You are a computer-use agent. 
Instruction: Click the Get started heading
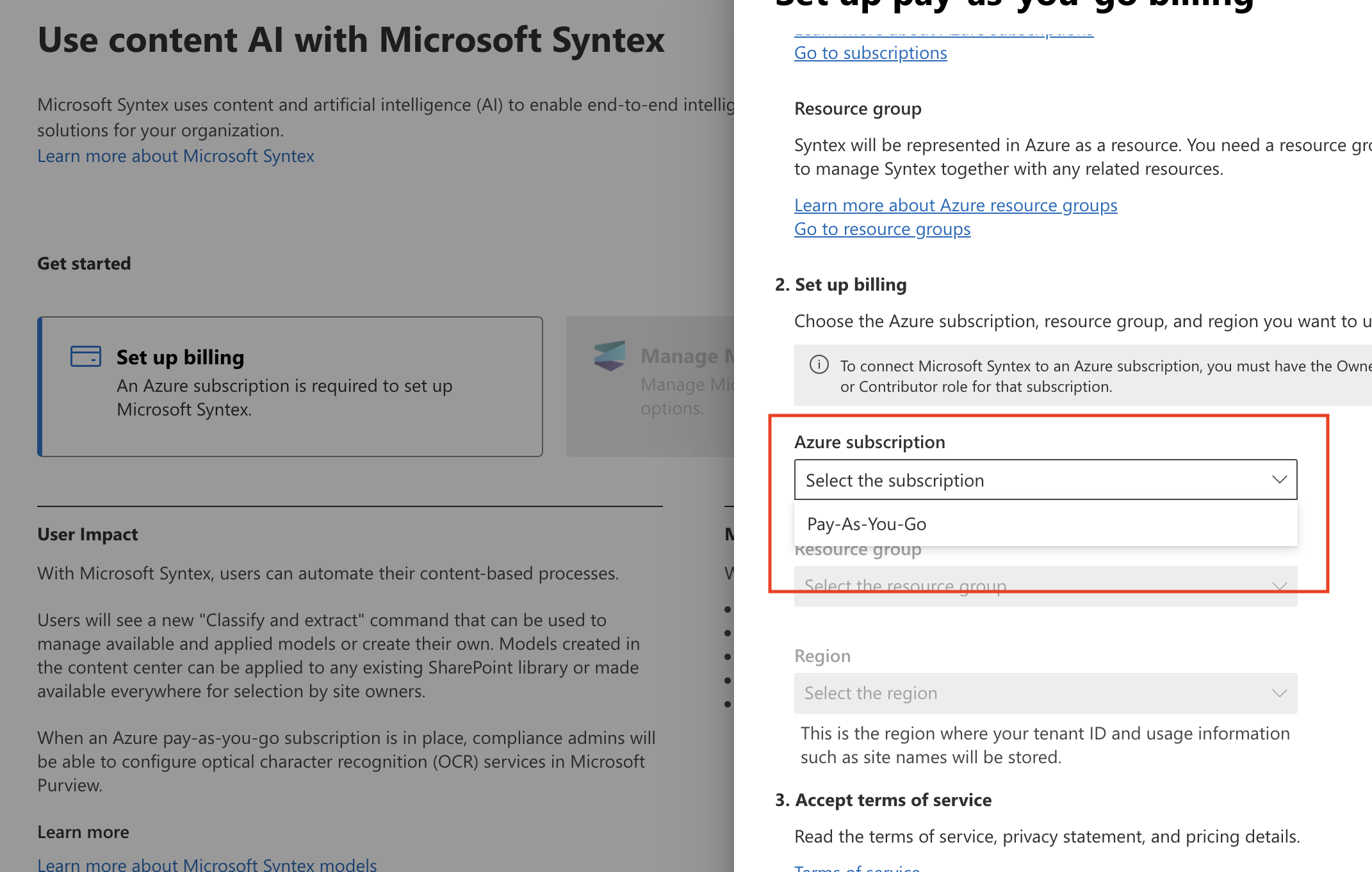[84, 263]
